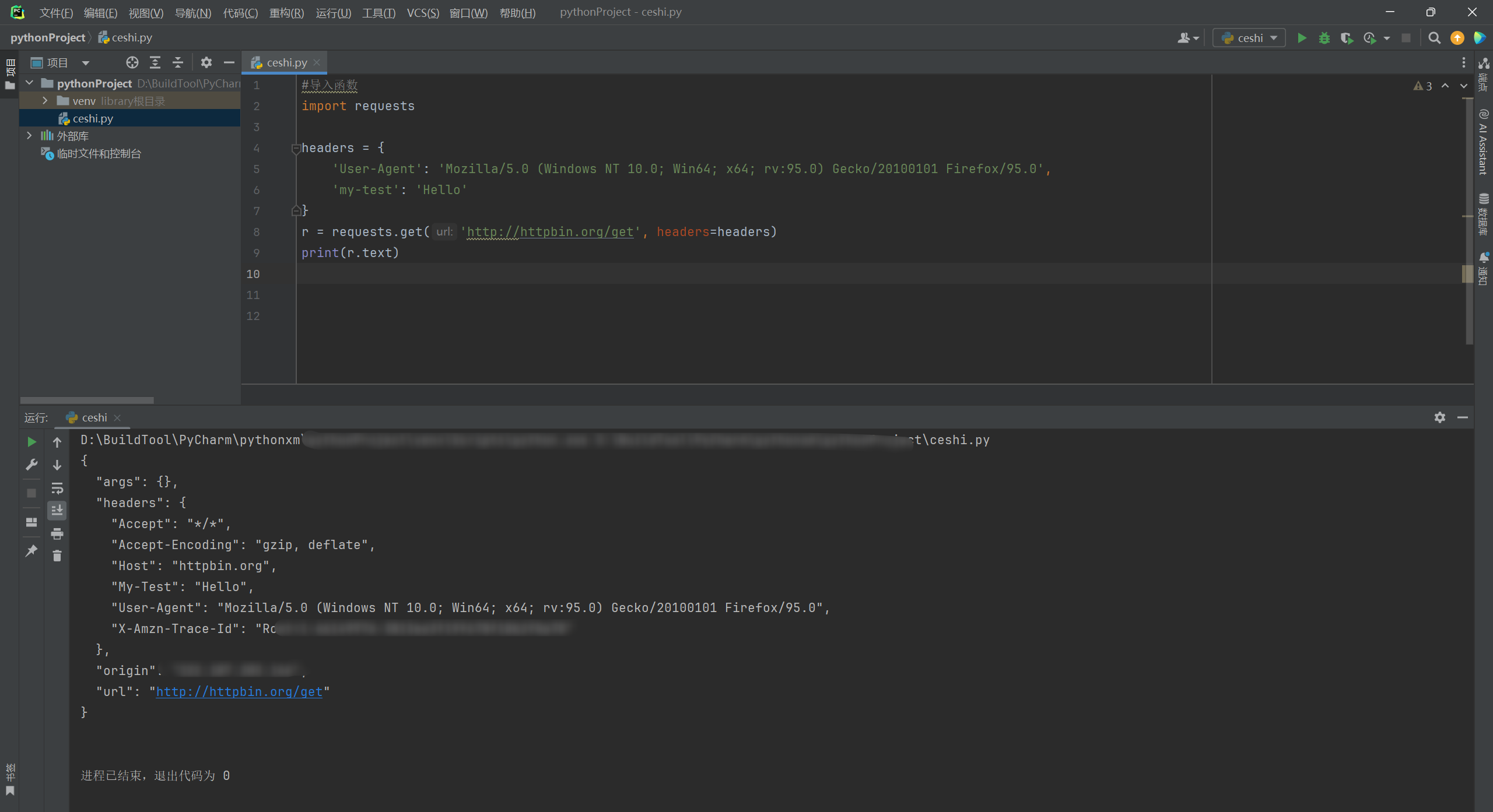This screenshot has width=1493, height=812.
Task: Expand the external libraries node
Action: point(29,136)
